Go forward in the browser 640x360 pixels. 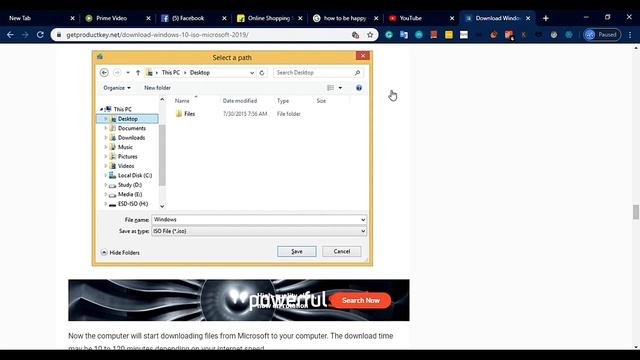(x=25, y=35)
